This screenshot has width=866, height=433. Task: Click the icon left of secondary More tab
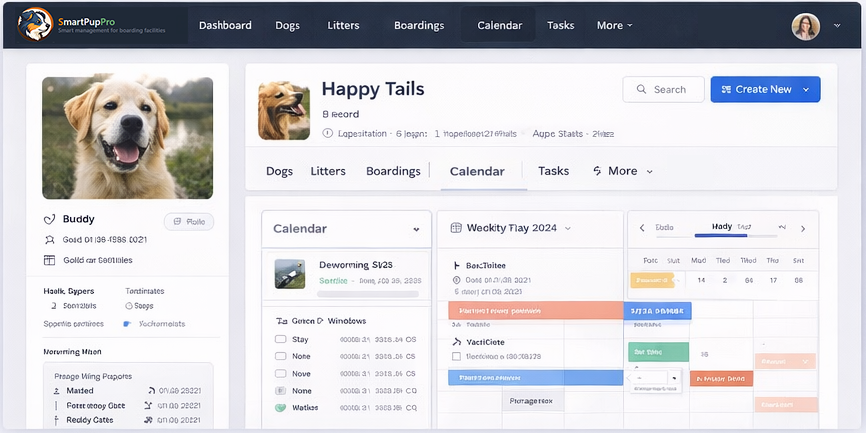click(596, 171)
